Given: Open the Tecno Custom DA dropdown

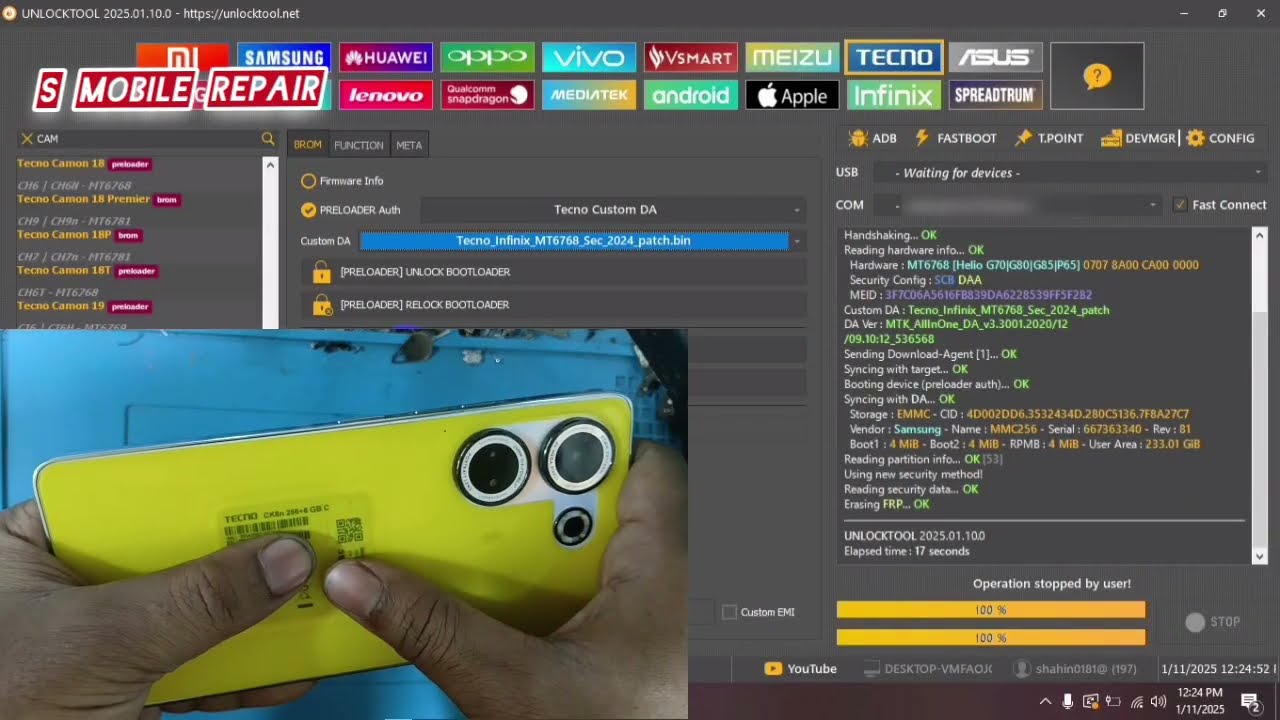Looking at the screenshot, I should pos(613,210).
